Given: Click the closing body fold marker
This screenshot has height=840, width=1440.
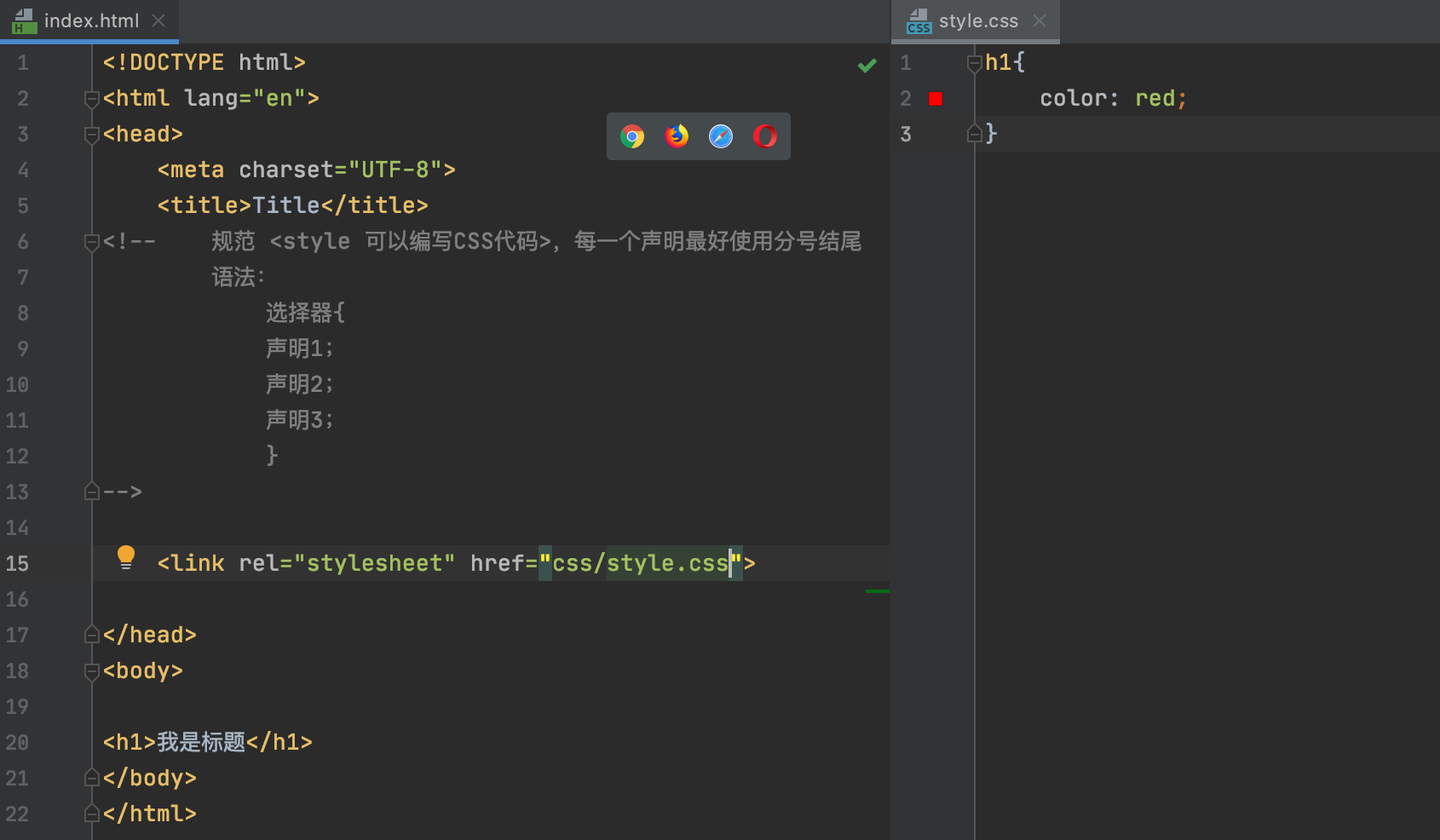Looking at the screenshot, I should coord(92,778).
